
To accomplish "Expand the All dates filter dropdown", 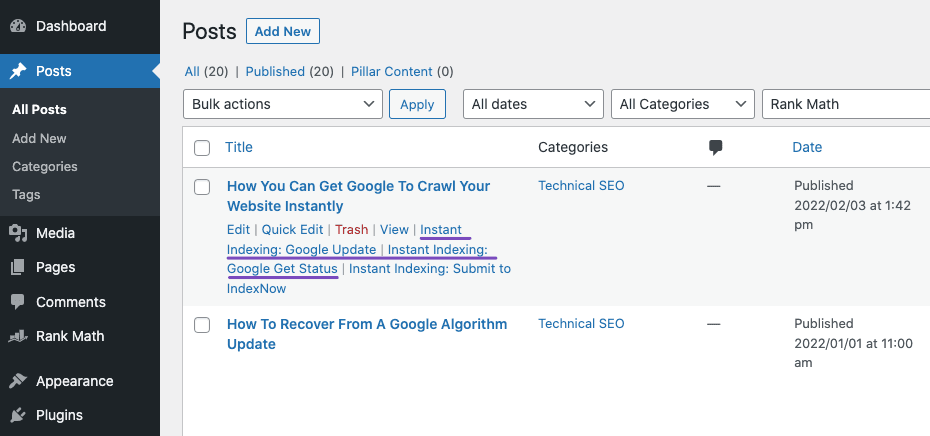I will click(x=533, y=104).
